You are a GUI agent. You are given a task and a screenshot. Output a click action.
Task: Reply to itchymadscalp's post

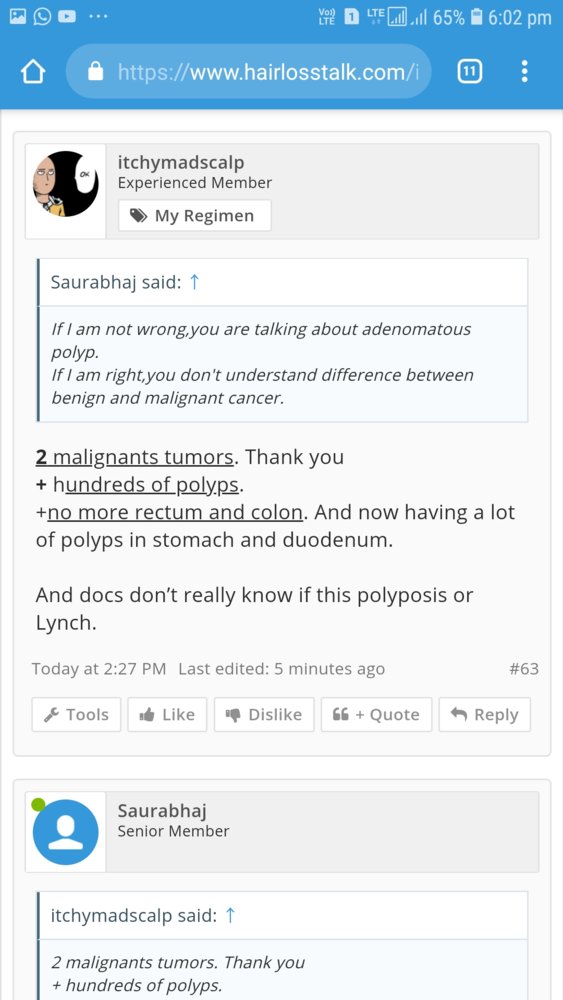point(485,714)
